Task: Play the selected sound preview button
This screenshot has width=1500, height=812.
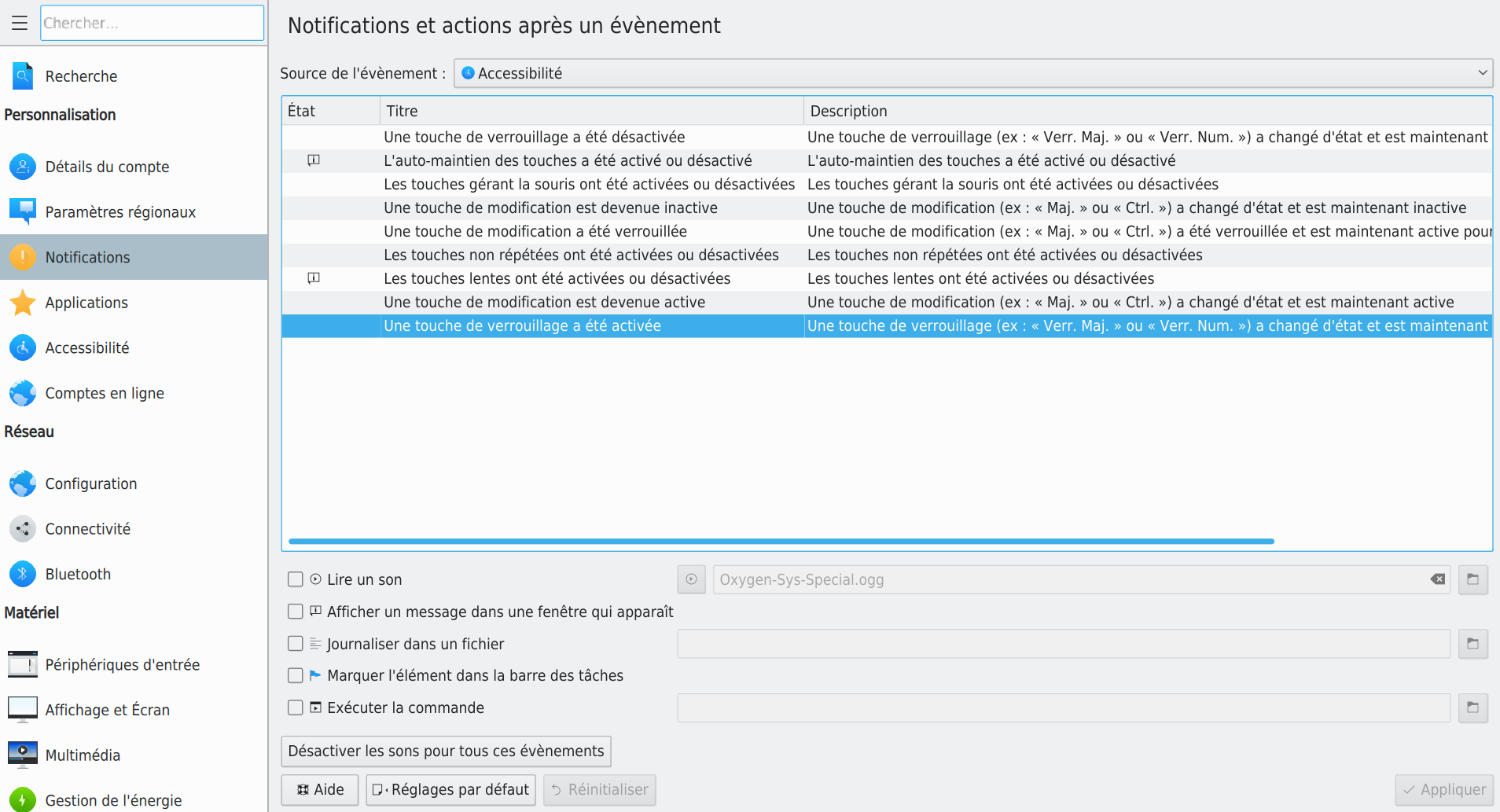Action: coord(691,579)
